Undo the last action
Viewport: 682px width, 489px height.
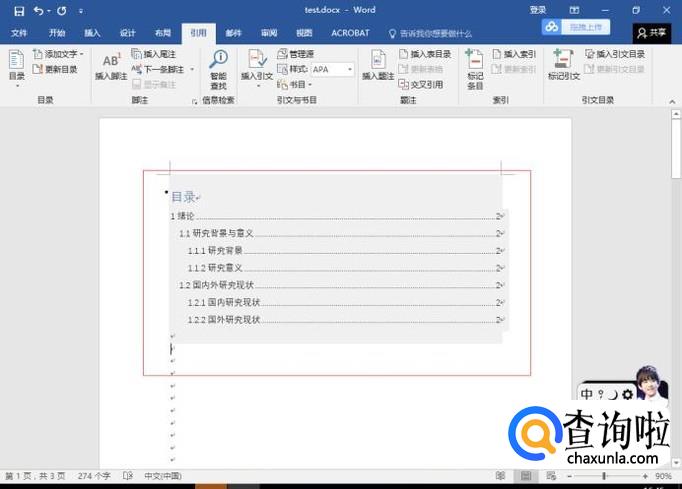click(x=38, y=11)
